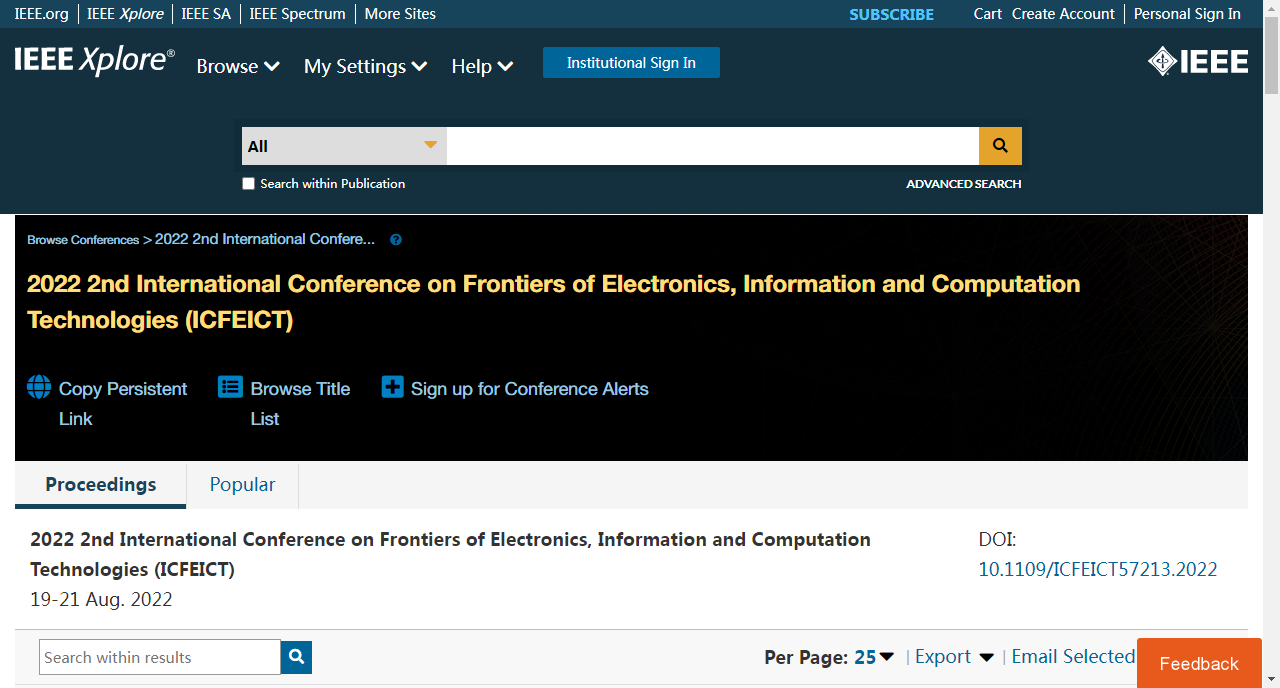Click the orange Feedback button
1280x688 pixels.
pyautogui.click(x=1199, y=663)
